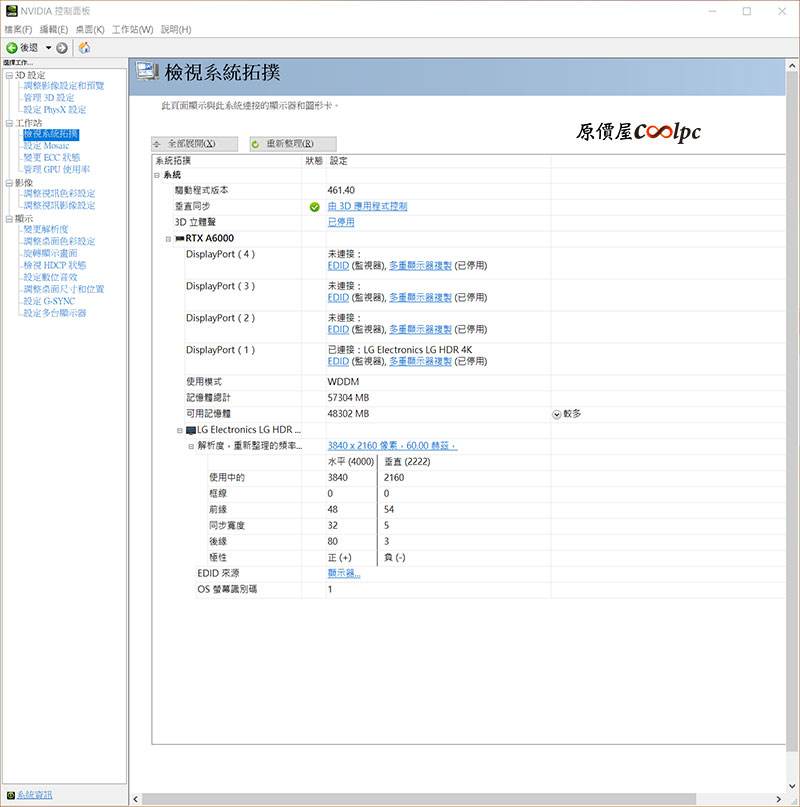Viewport: 800px width, 807px height.
Task: Collapse the RTX A6000 node
Action: (x=168, y=239)
